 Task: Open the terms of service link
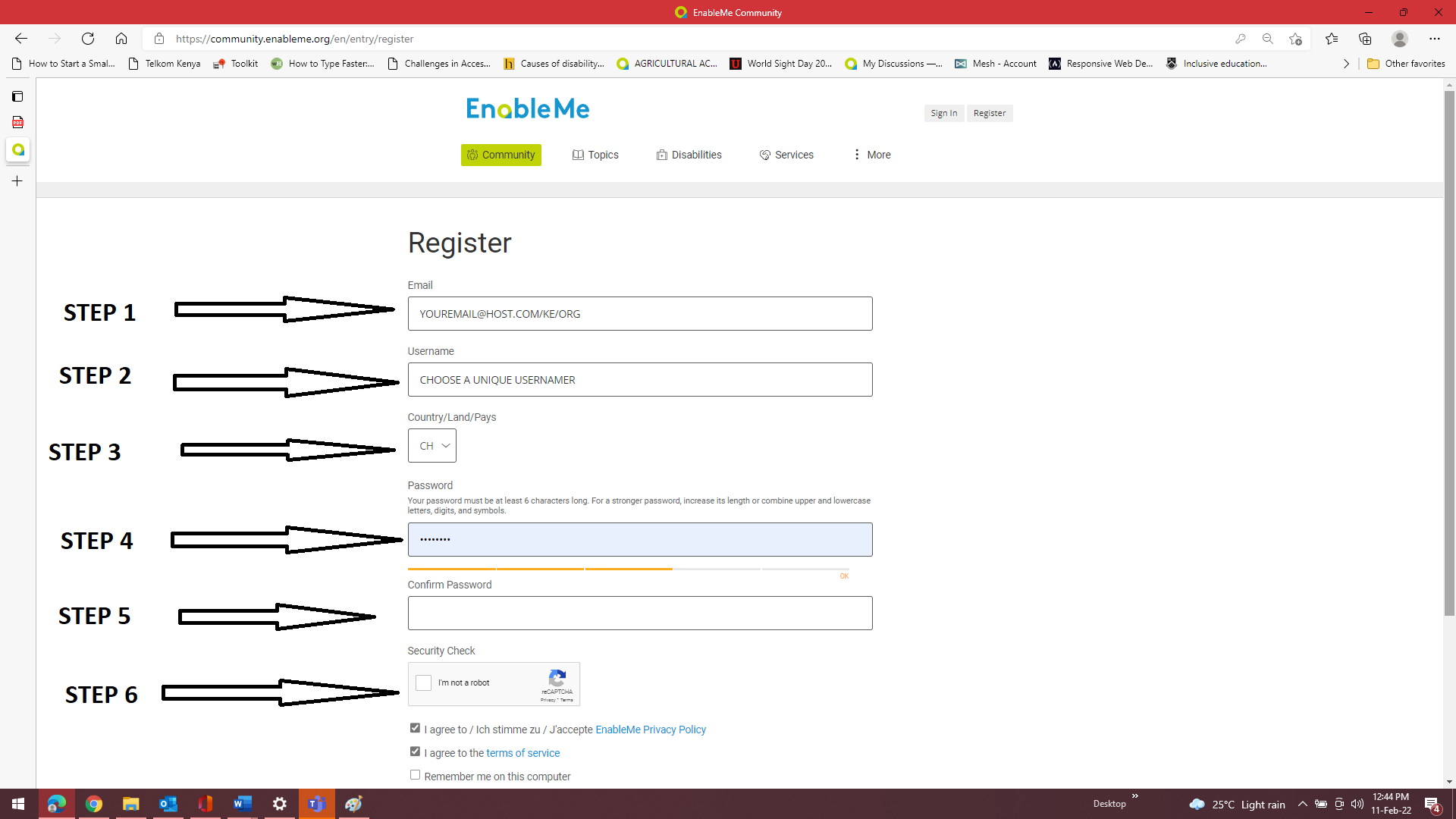point(523,753)
